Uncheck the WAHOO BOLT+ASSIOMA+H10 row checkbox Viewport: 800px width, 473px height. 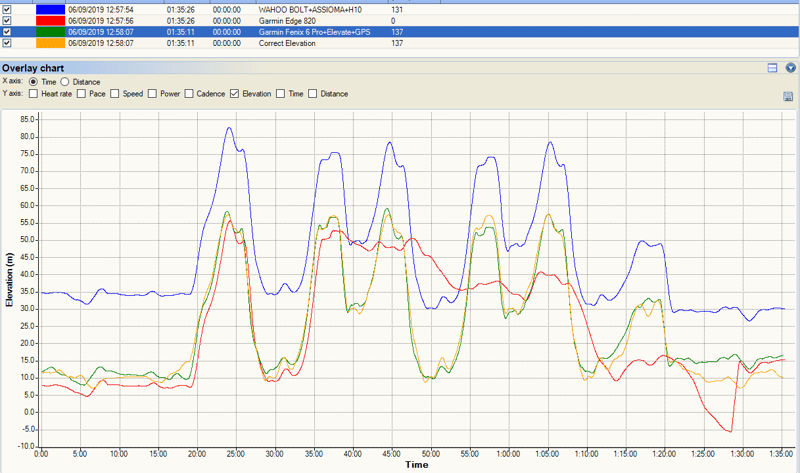tap(7, 8)
